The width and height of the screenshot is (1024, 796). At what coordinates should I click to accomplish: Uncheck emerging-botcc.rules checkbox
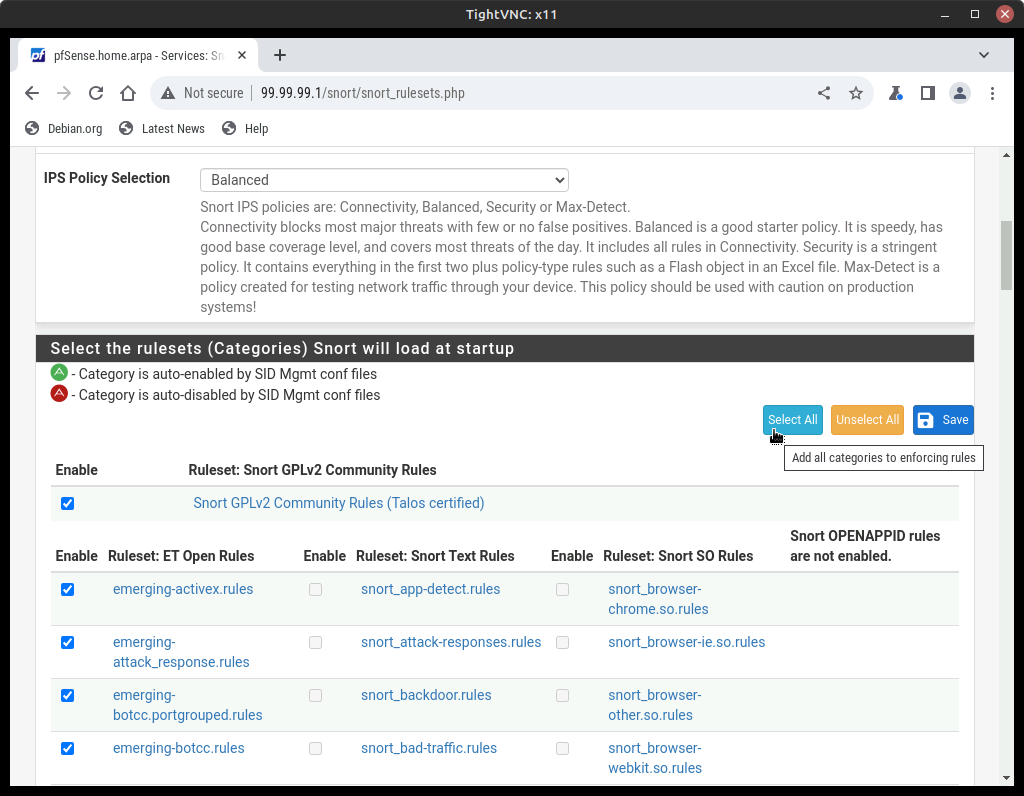pyautogui.click(x=67, y=748)
